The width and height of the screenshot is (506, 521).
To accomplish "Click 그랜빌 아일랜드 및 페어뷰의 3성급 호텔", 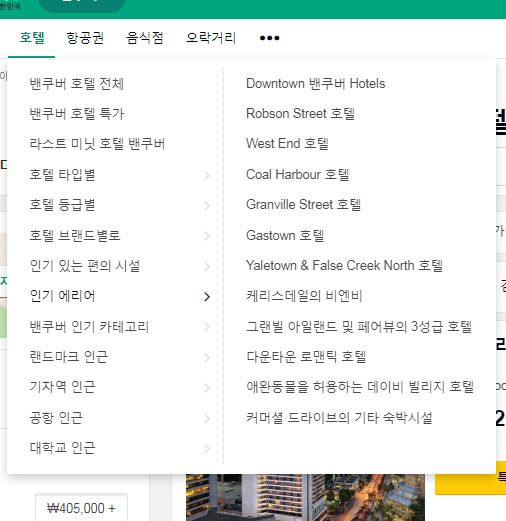I will pos(359,326).
